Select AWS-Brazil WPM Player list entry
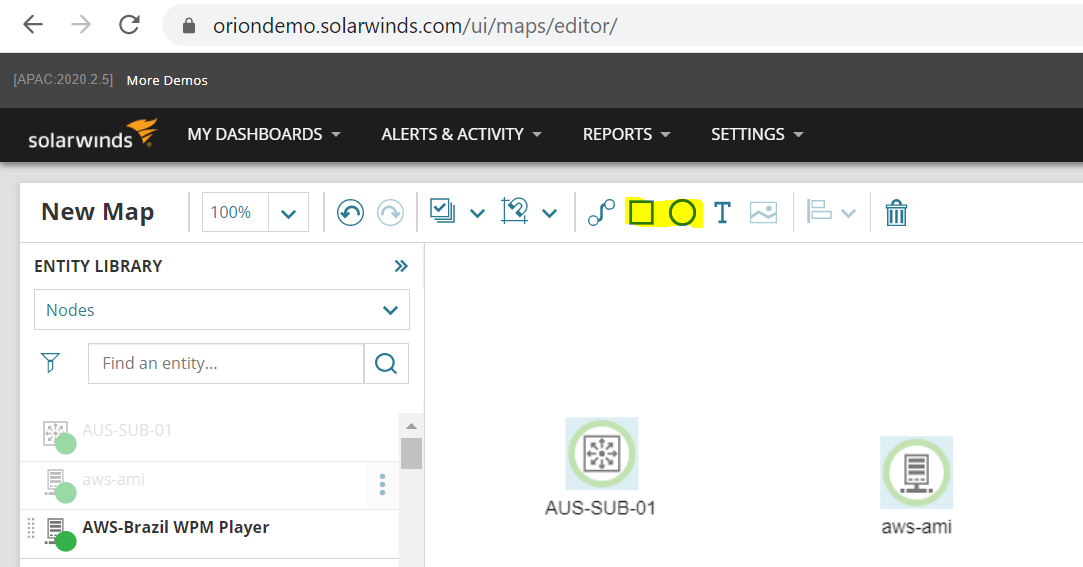The width and height of the screenshot is (1083, 567). tap(175, 527)
